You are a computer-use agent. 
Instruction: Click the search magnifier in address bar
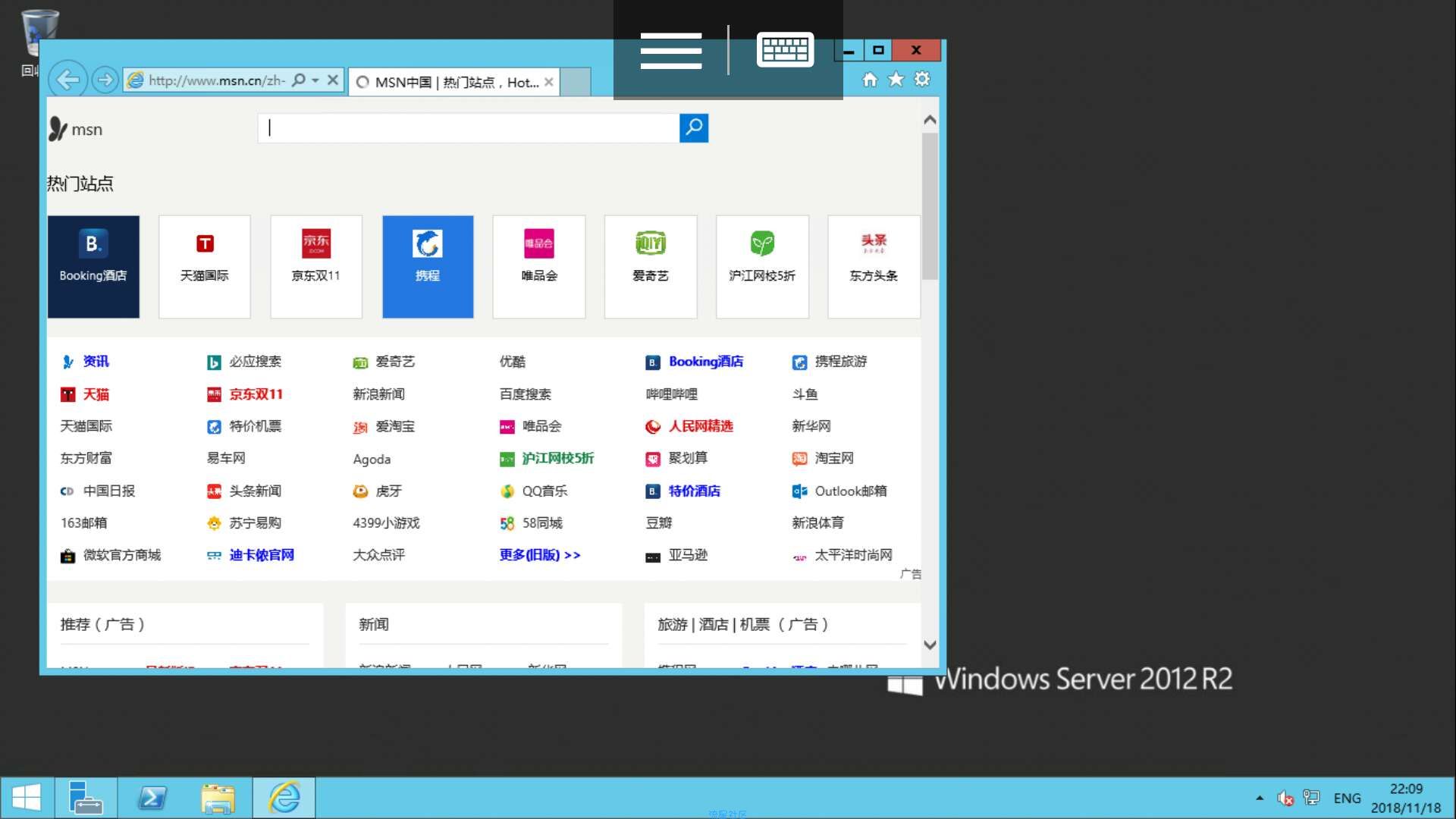click(299, 80)
